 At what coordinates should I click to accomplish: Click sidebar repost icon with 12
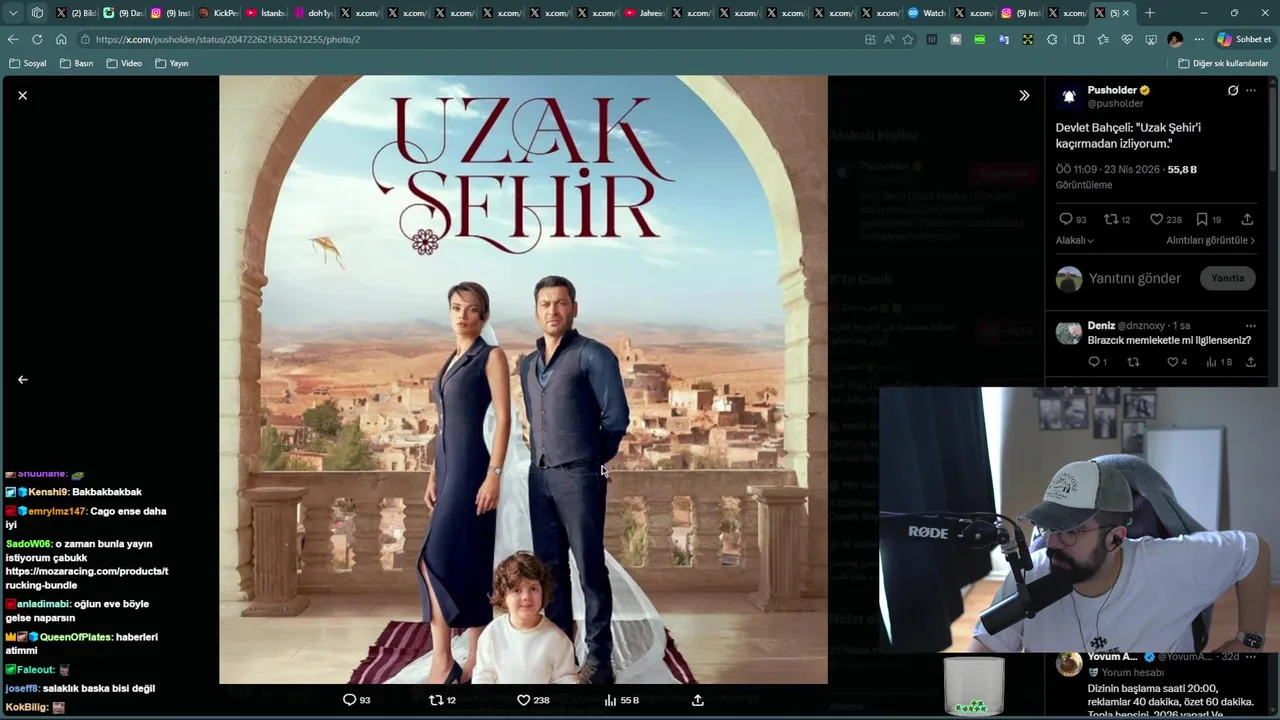1117,219
